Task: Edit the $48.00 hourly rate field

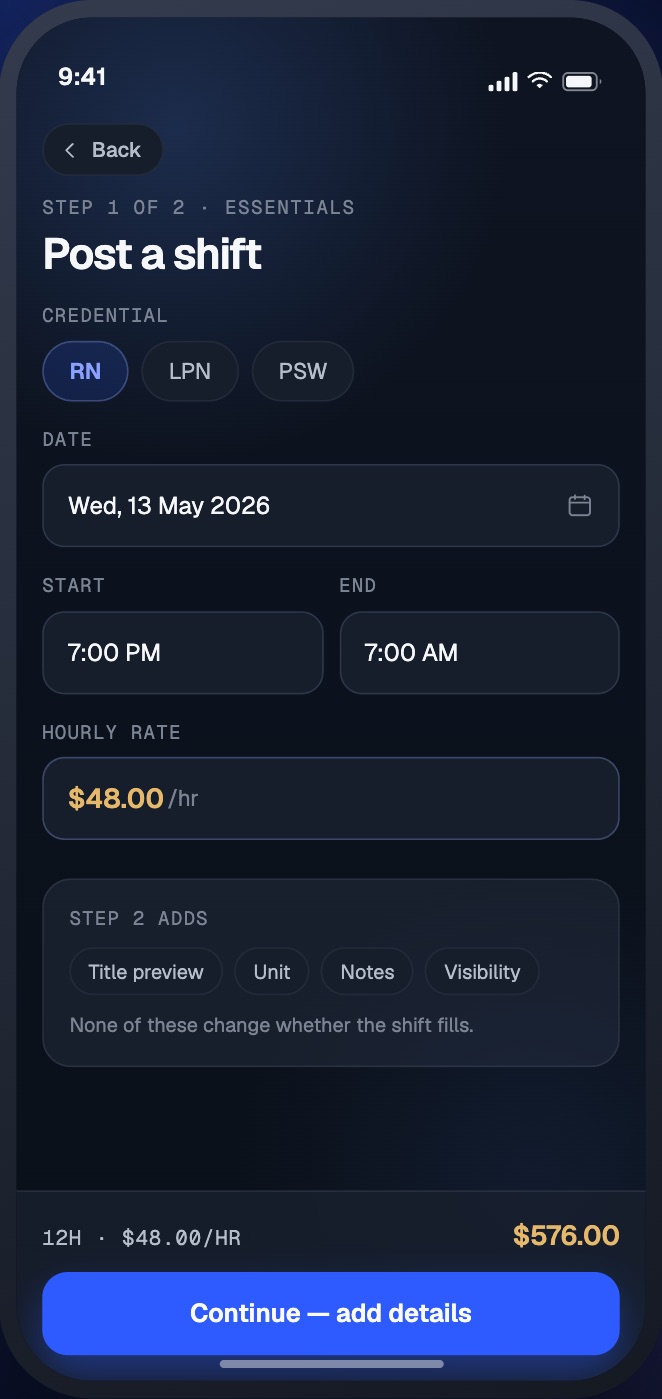Action: pos(331,798)
